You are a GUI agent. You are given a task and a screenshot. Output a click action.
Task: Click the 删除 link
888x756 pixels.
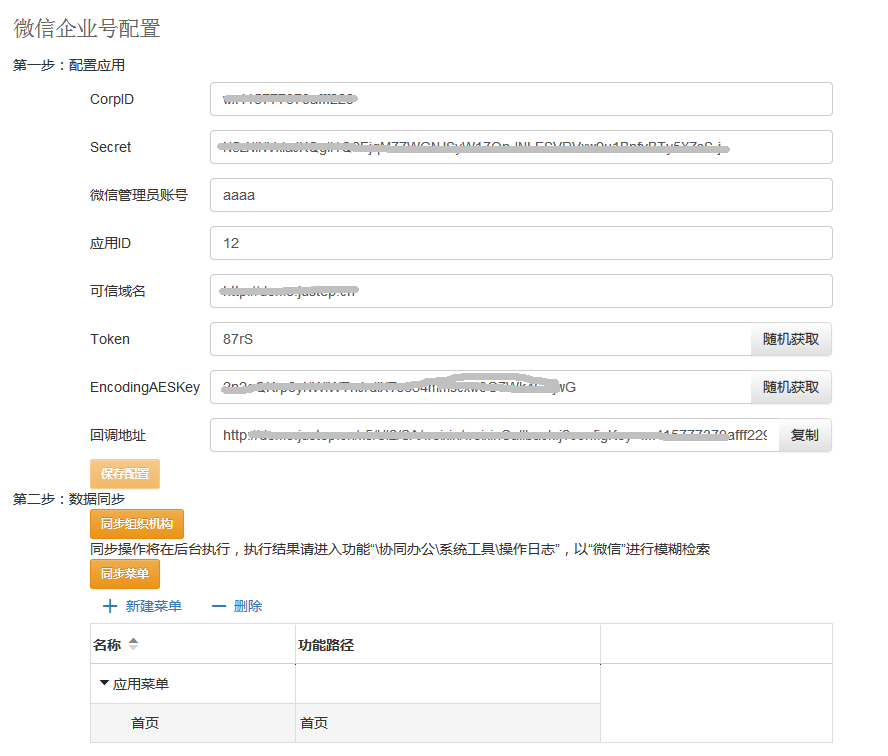pyautogui.click(x=247, y=606)
